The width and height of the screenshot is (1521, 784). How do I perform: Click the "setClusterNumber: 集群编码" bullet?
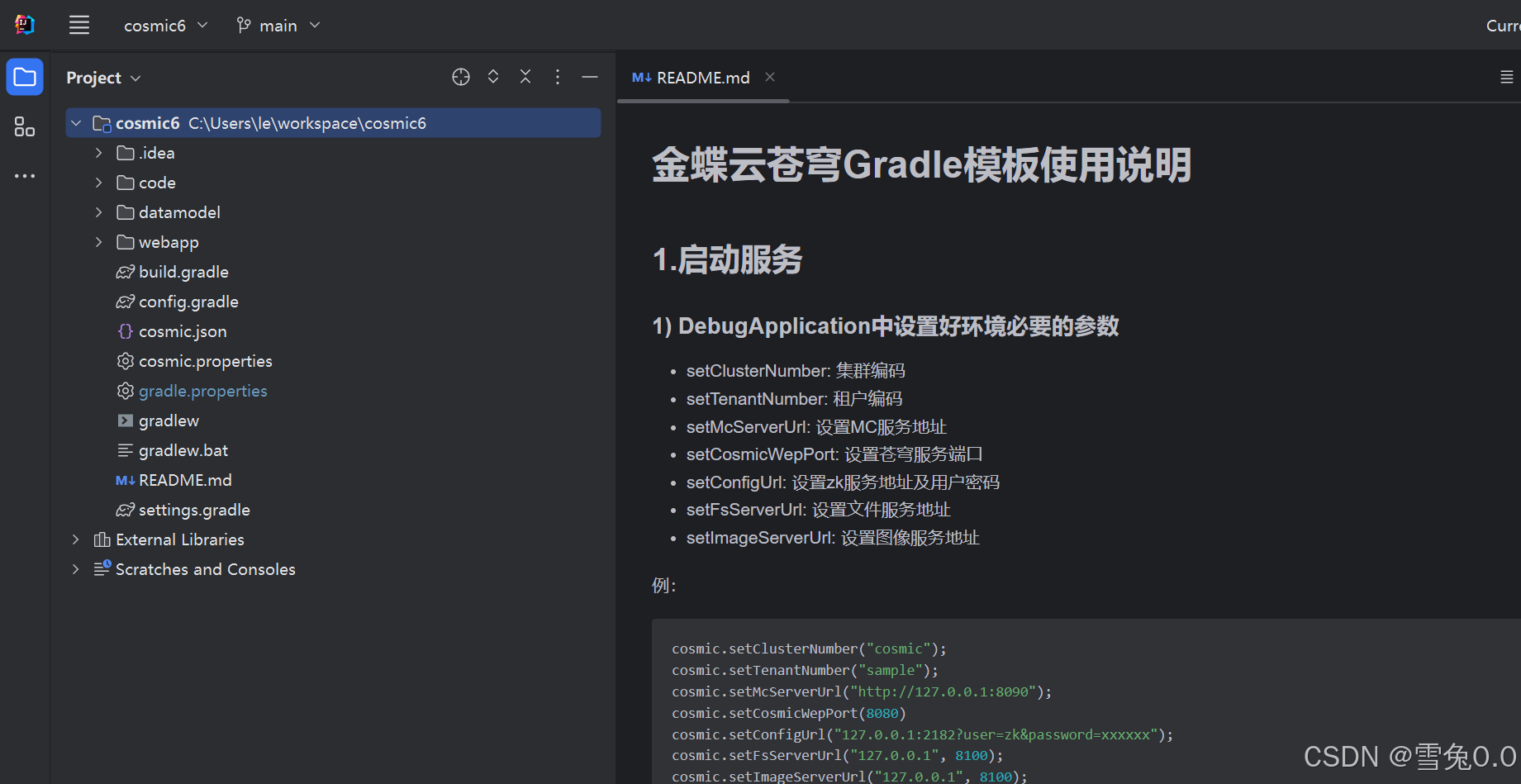796,371
